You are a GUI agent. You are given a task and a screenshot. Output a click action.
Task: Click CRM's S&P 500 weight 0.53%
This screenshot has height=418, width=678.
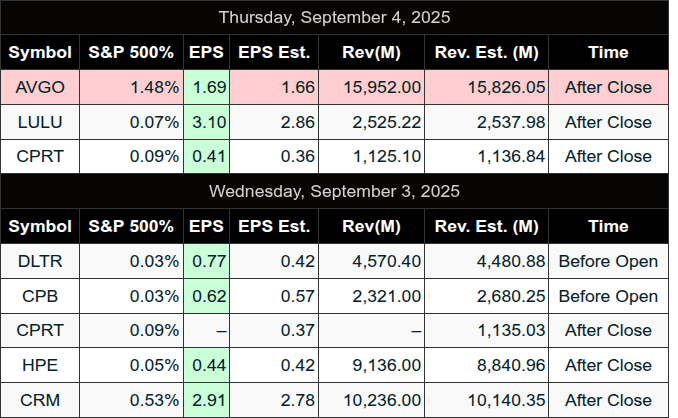131,400
